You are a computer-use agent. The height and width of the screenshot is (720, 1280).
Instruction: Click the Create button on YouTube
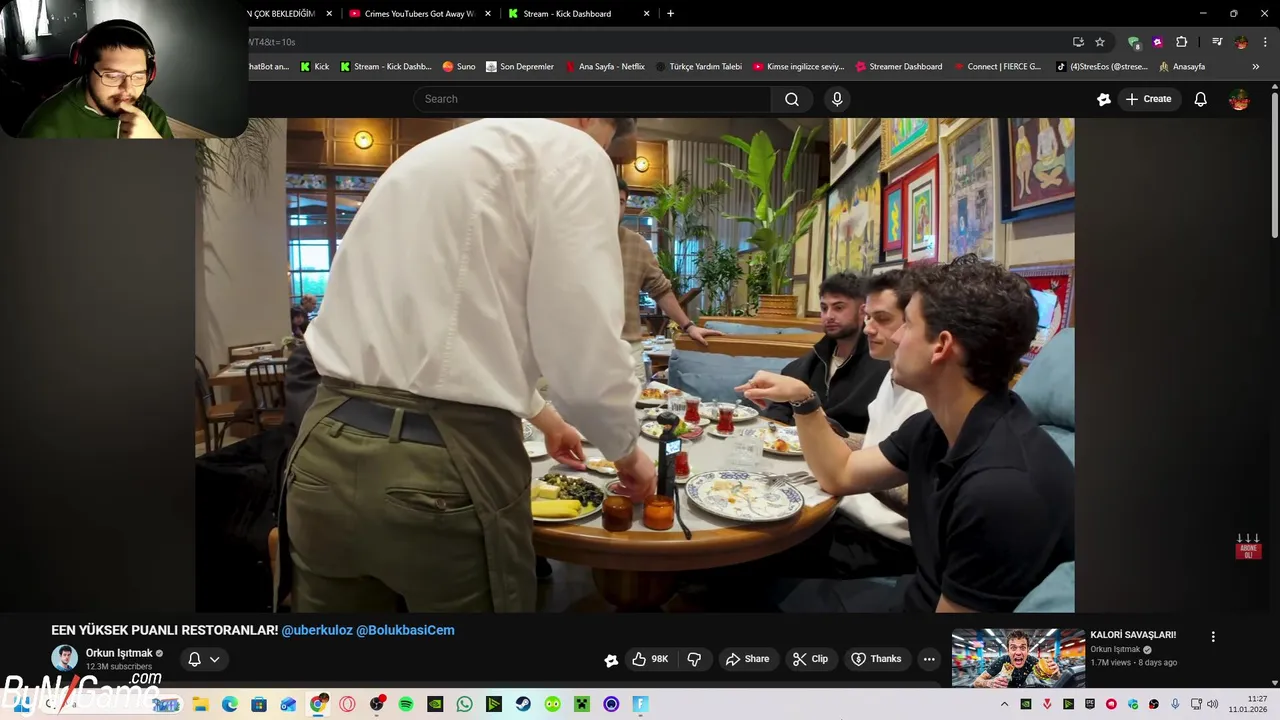coord(1148,99)
